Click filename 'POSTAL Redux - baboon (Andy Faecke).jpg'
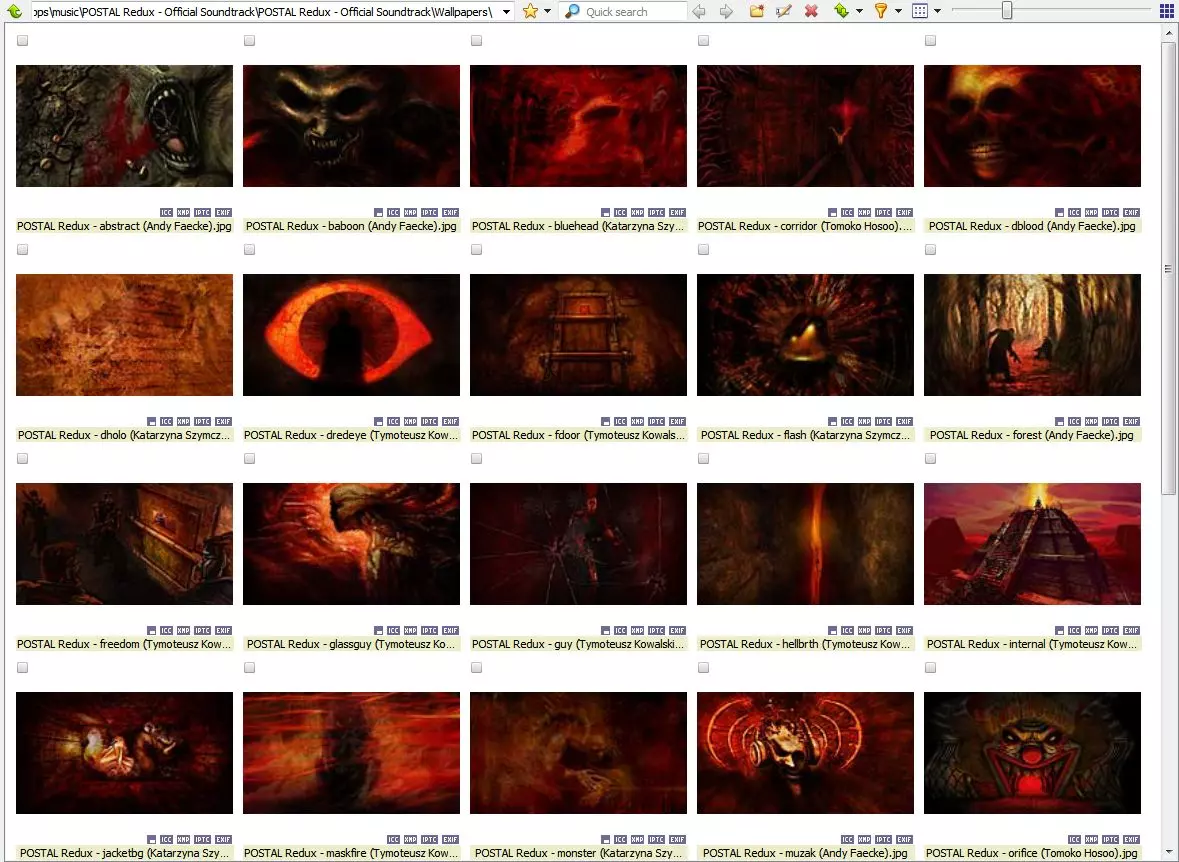Screen dimensions: 1179x862 click(x=351, y=226)
